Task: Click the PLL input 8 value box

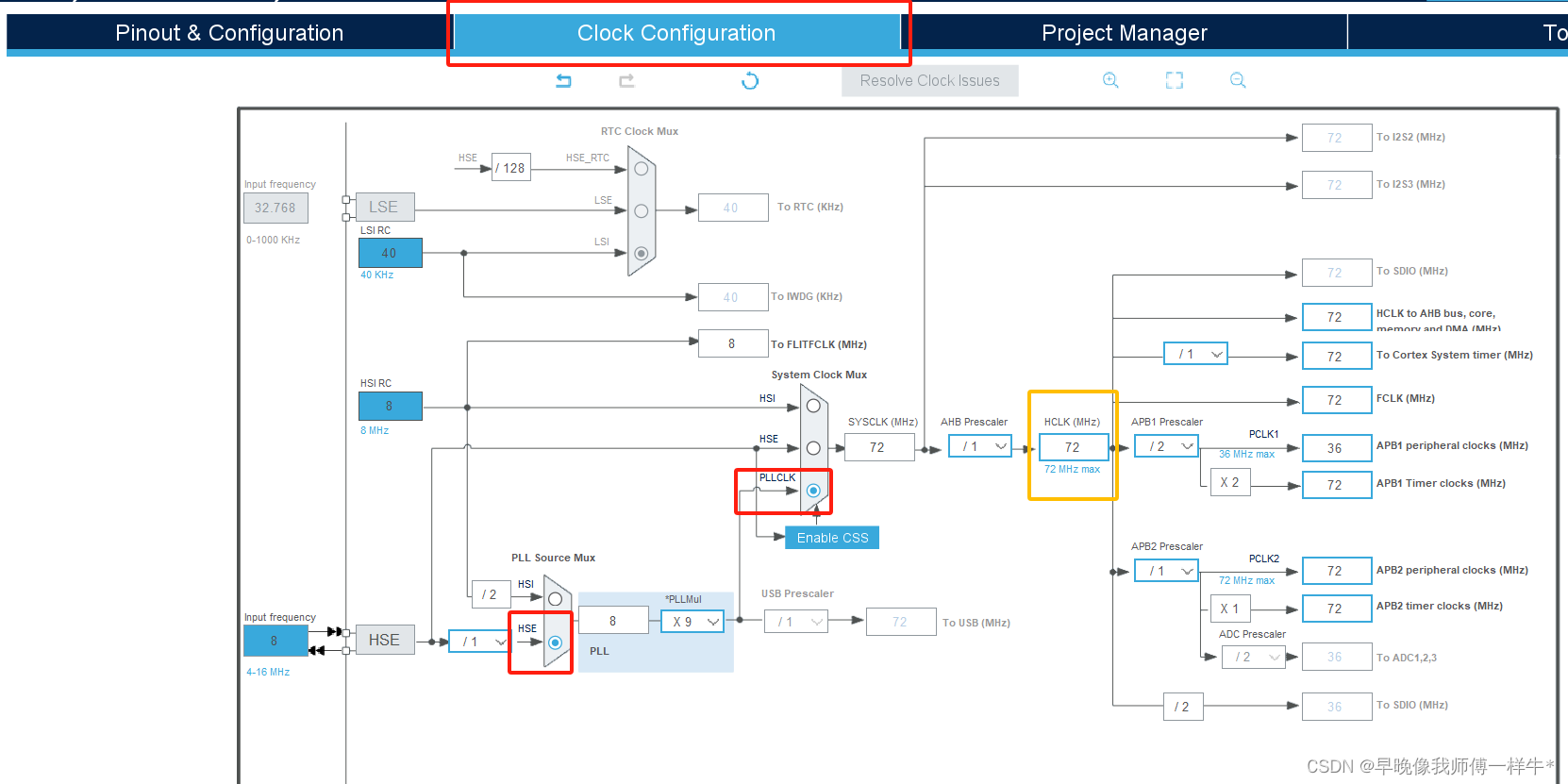Action: pyautogui.click(x=614, y=621)
